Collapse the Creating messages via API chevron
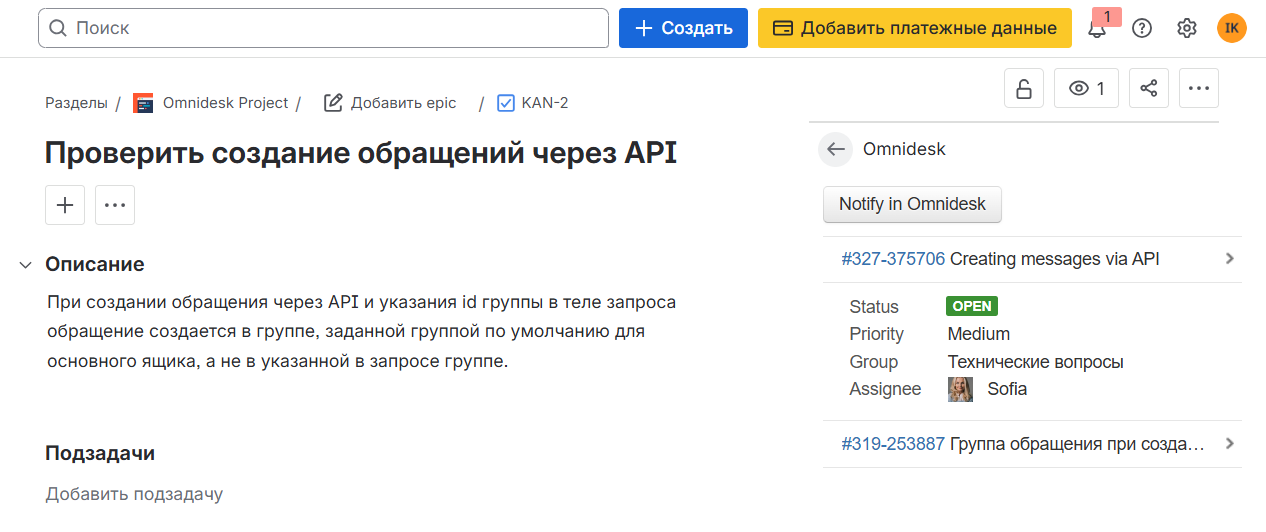Viewport: 1266px width, 532px height. pyautogui.click(x=1230, y=258)
